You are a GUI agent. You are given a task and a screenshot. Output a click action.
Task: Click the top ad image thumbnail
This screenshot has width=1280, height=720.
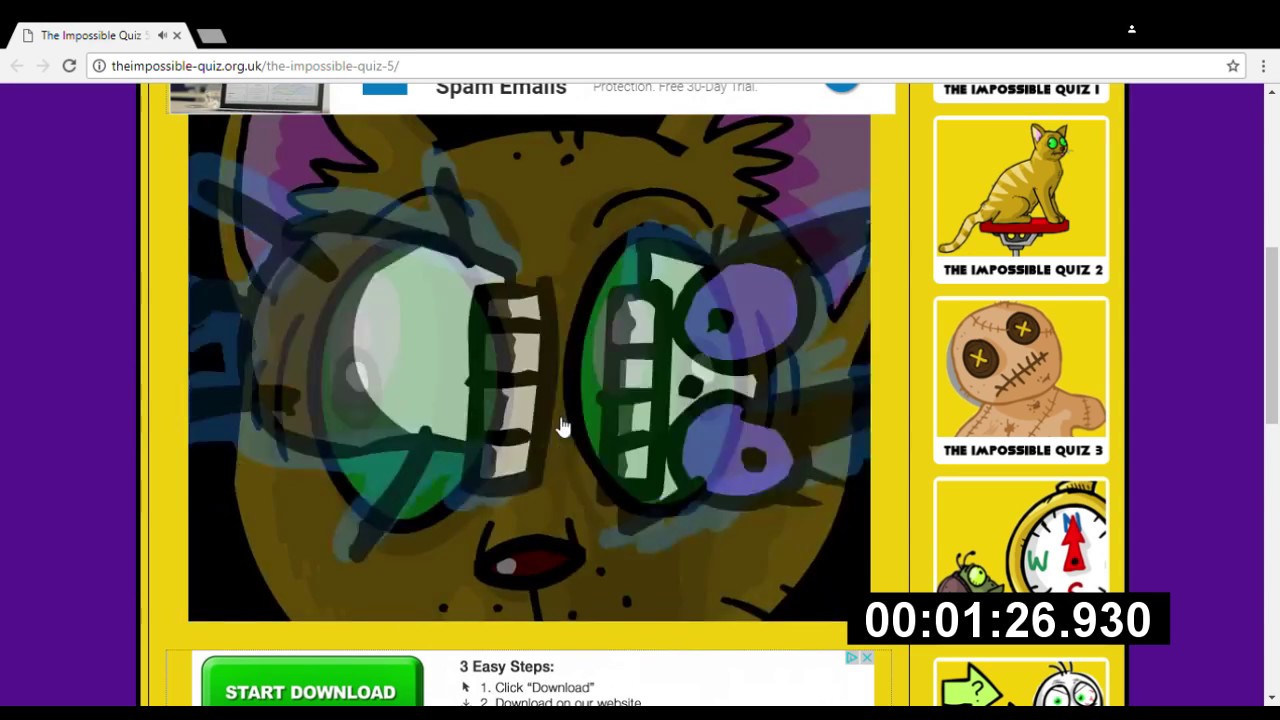248,97
